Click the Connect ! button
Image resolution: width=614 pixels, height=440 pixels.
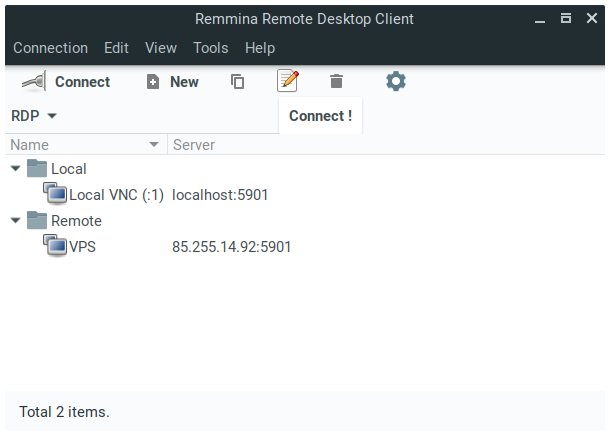tap(320, 116)
